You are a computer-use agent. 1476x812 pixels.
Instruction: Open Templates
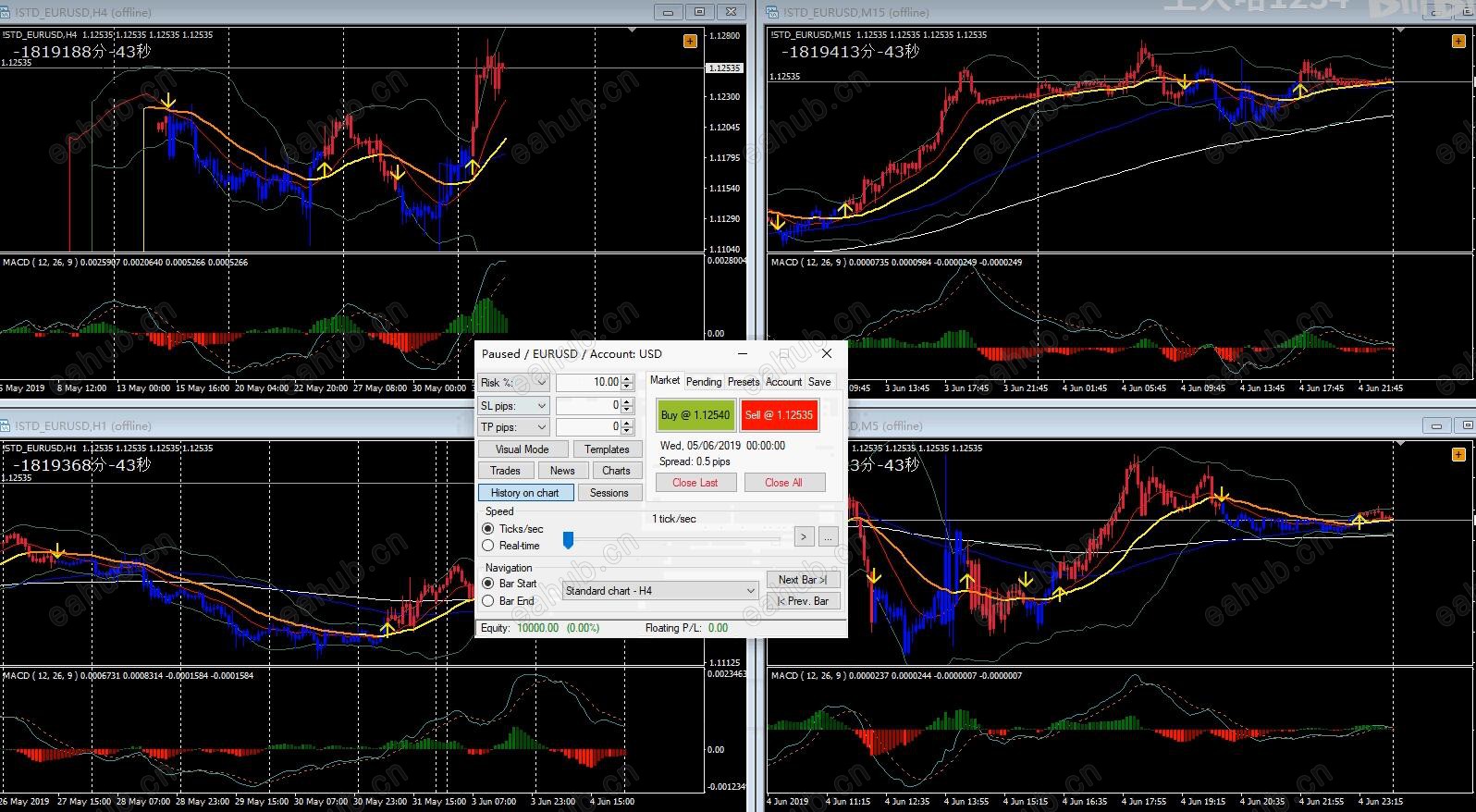coord(607,449)
